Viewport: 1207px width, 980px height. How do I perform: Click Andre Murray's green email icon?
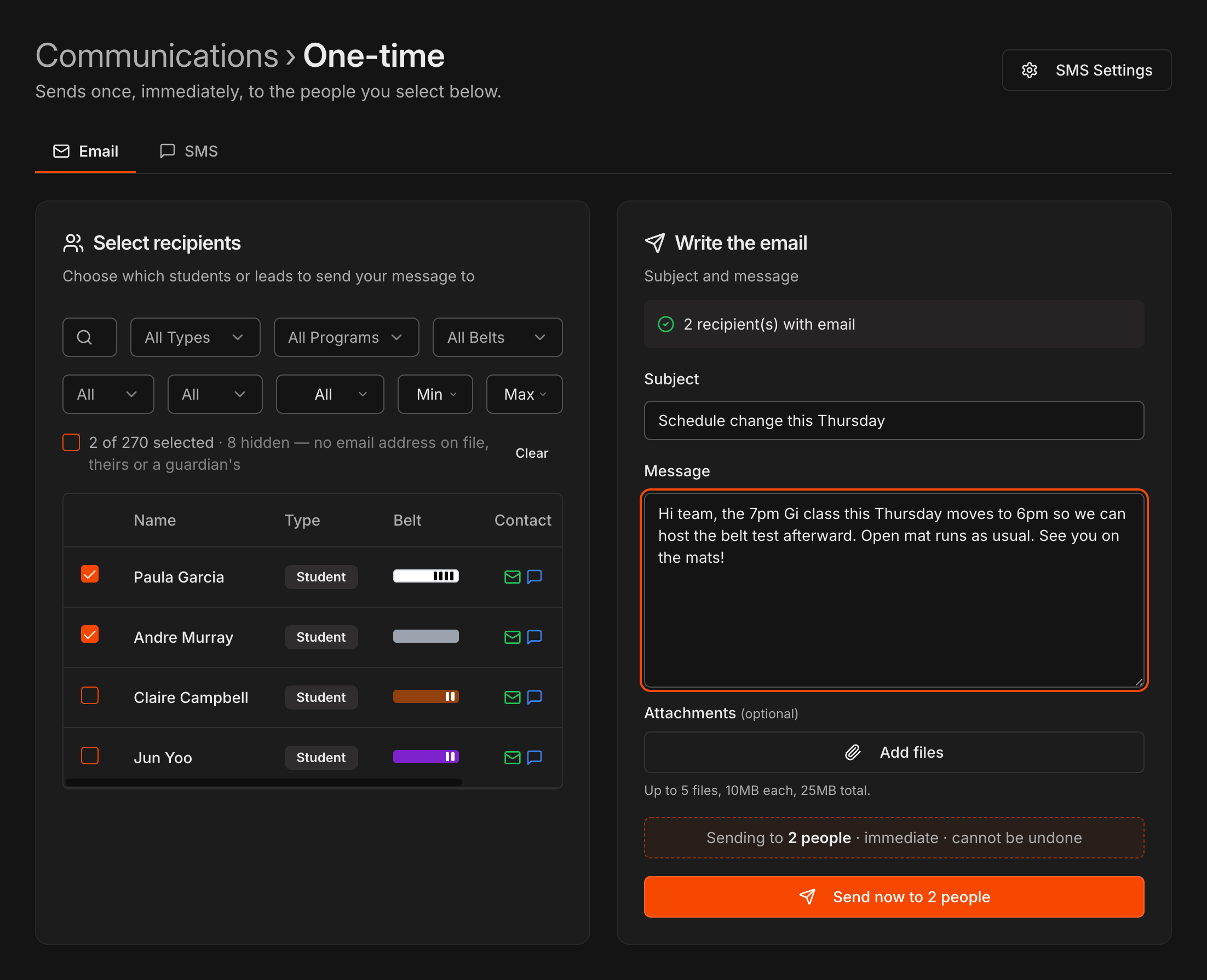click(512, 637)
